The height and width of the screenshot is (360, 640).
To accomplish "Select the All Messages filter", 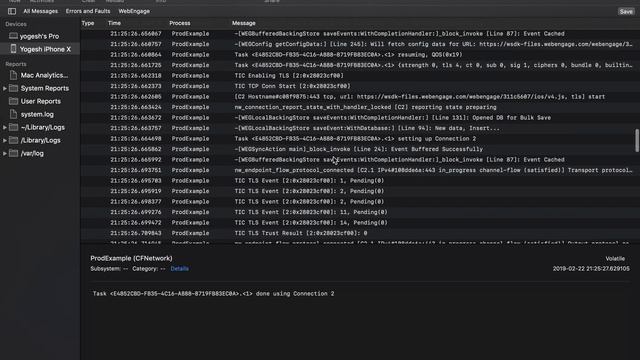I will tap(40, 11).
